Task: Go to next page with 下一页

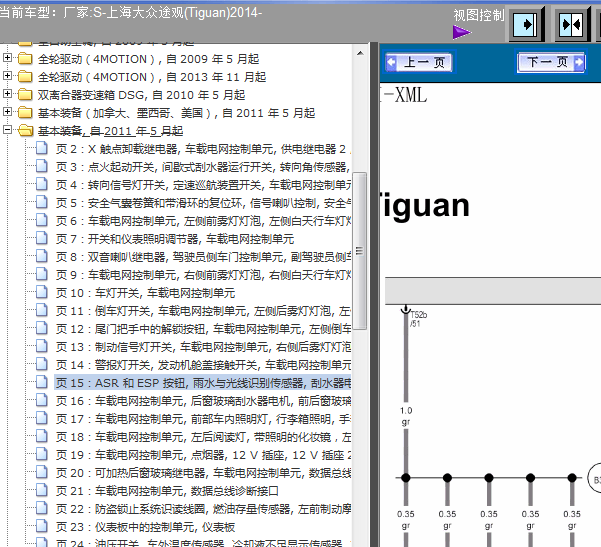Action: [x=551, y=62]
